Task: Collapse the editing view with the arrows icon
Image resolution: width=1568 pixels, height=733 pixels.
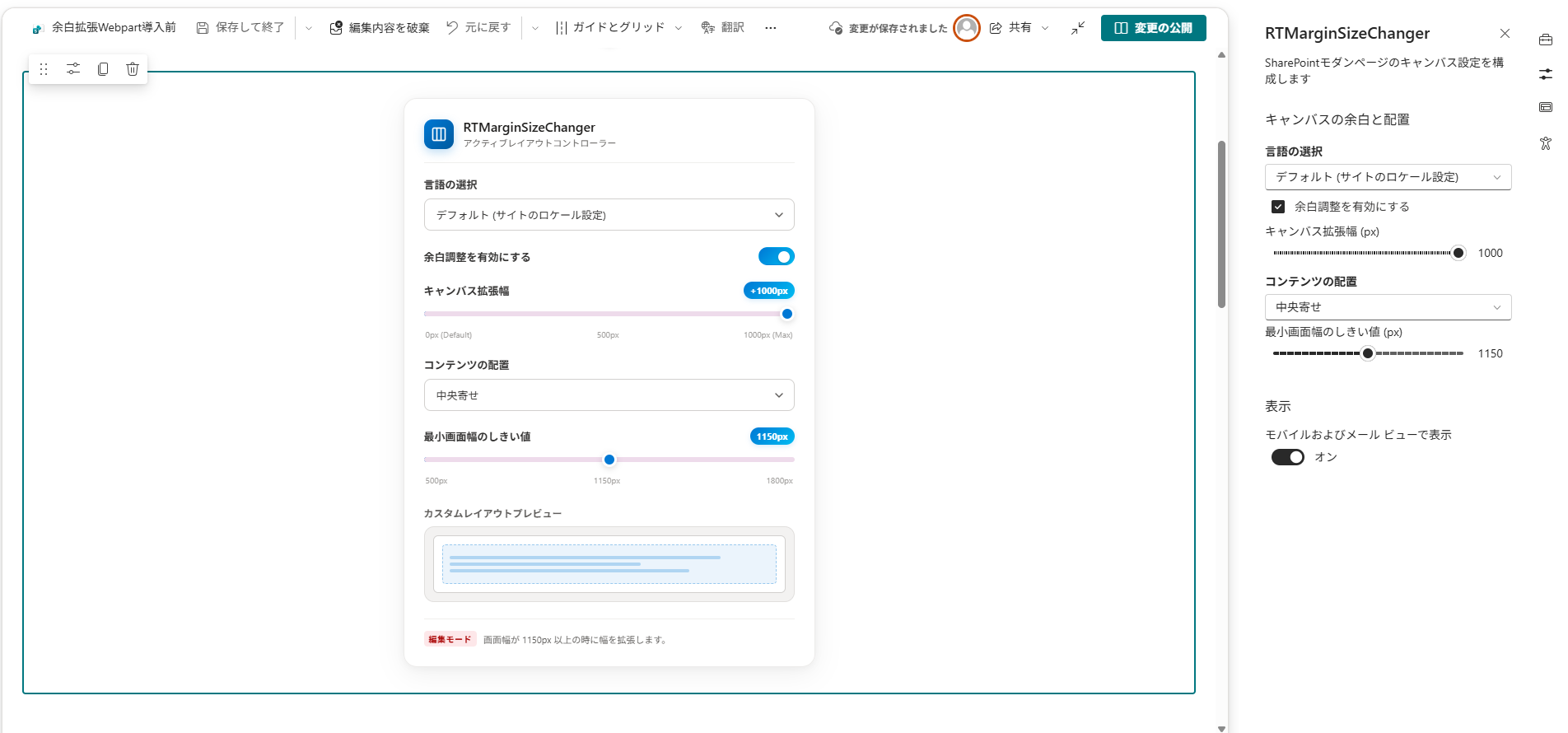Action: pyautogui.click(x=1078, y=28)
